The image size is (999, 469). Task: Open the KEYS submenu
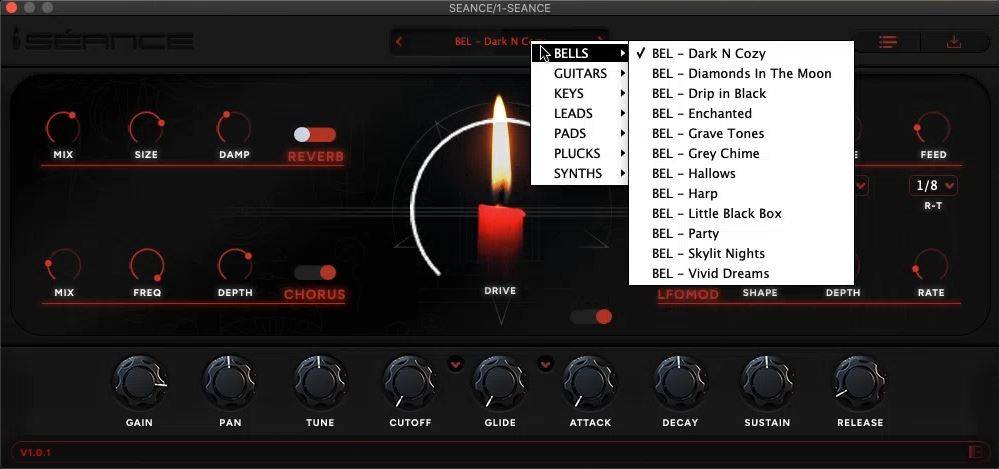point(580,94)
